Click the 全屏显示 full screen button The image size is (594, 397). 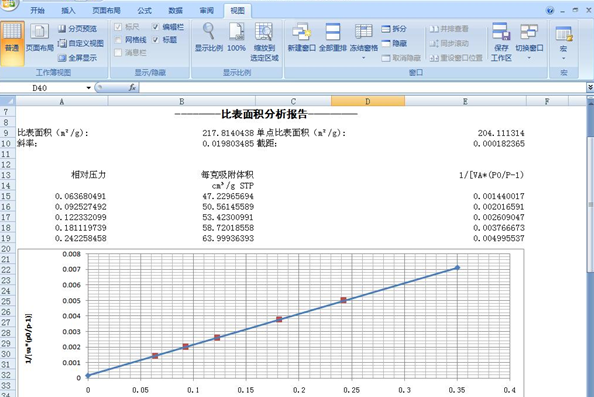pos(78,58)
